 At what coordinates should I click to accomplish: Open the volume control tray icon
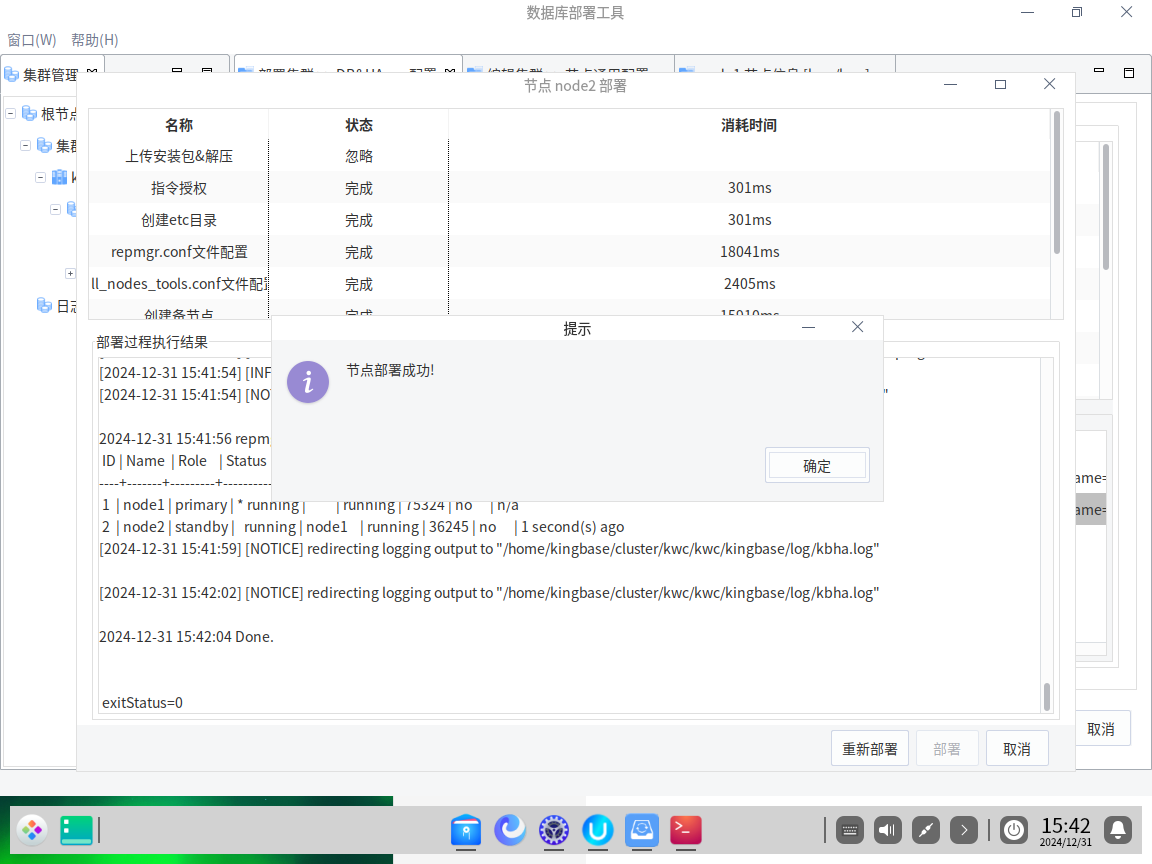888,829
